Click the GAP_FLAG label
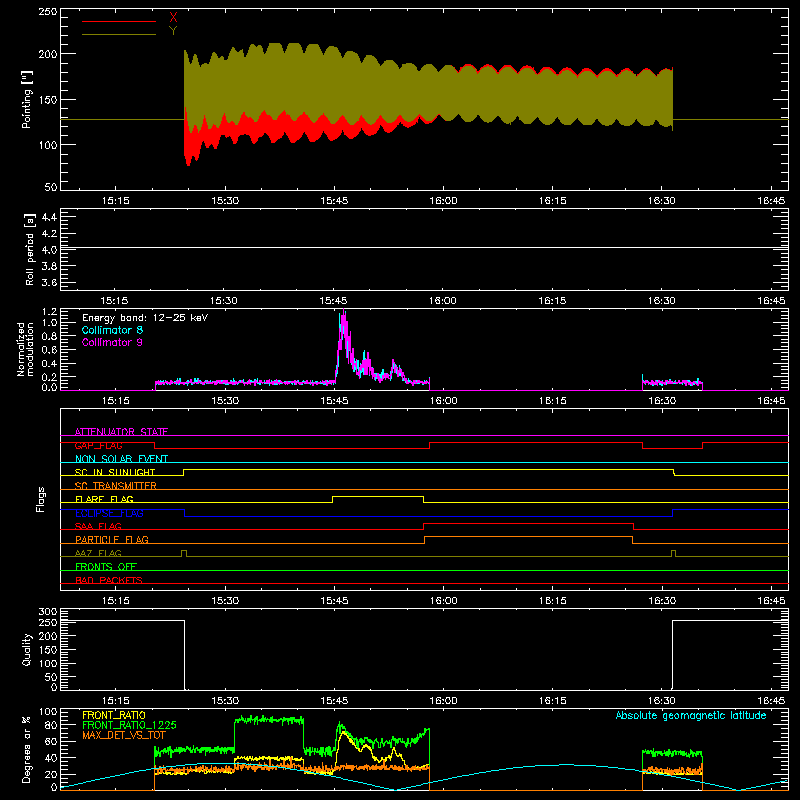 (x=98, y=445)
